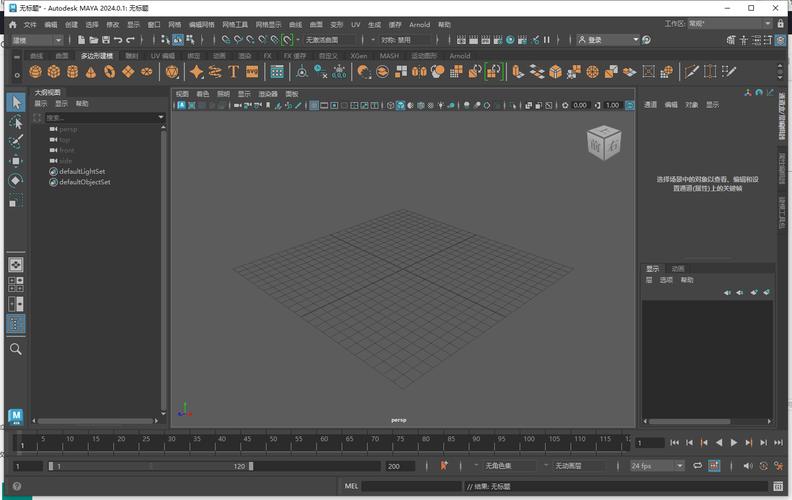Viewport: 792px width, 500px height.
Task: Create a polygon plane from the shelf
Action: [128, 72]
